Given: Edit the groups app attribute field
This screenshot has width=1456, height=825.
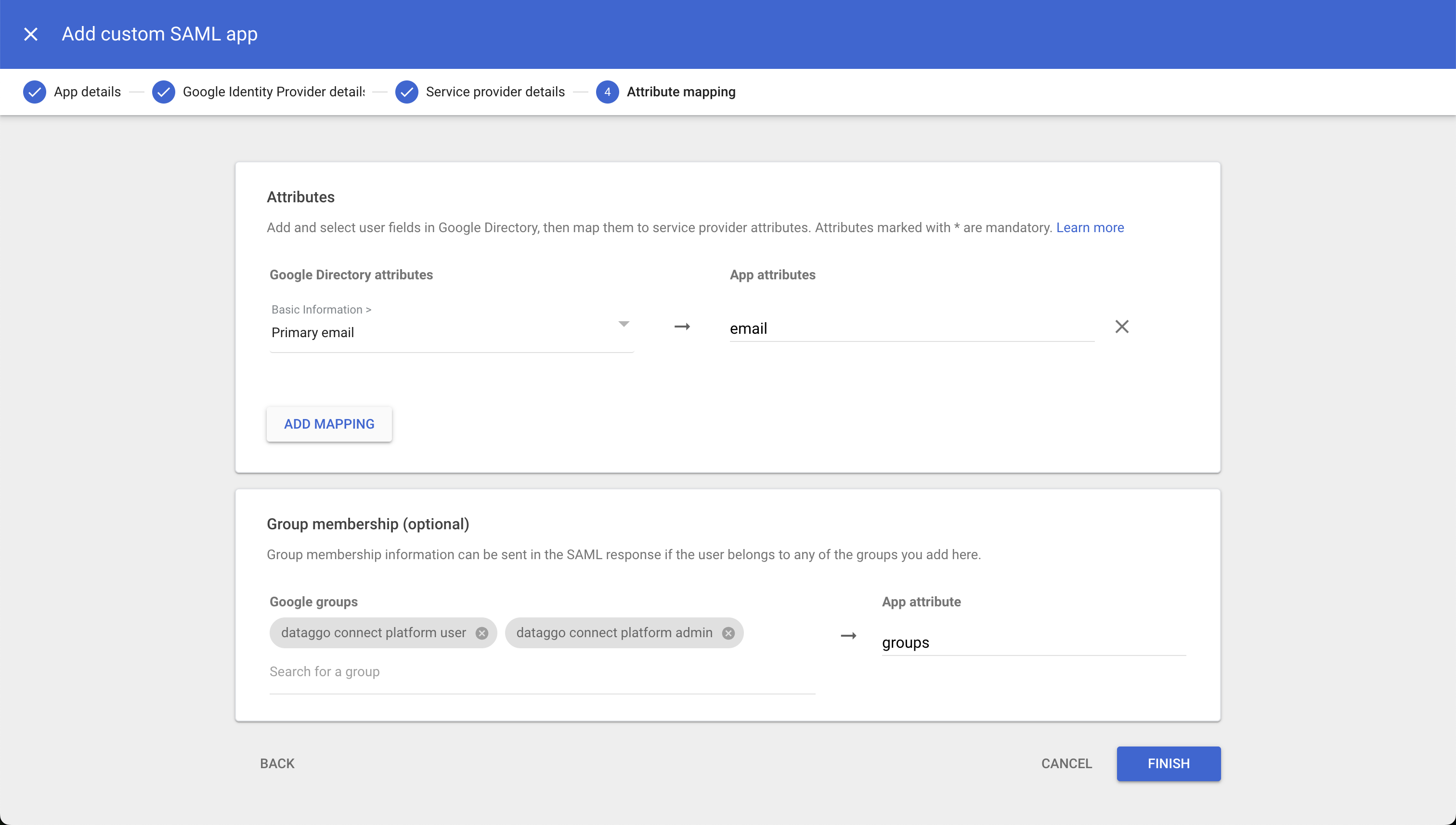Looking at the screenshot, I should 1033,642.
